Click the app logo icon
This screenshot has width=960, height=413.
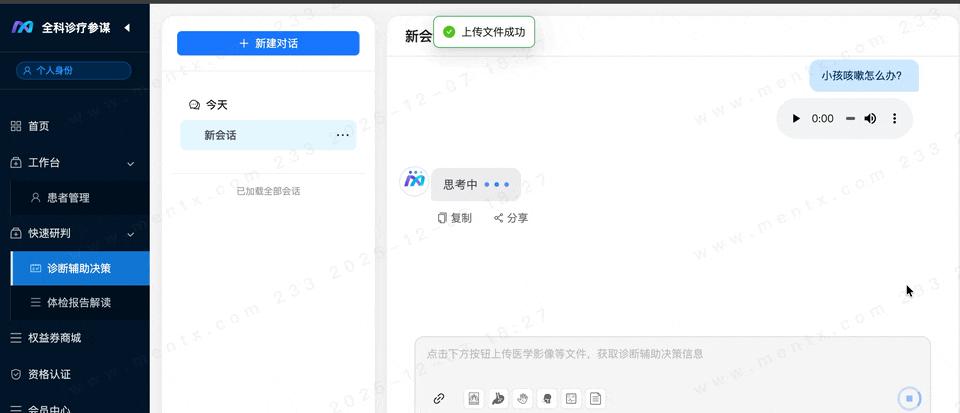pos(23,27)
